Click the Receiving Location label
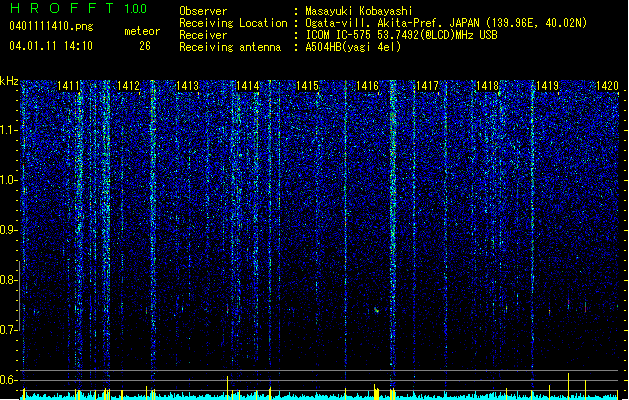 pos(233,23)
